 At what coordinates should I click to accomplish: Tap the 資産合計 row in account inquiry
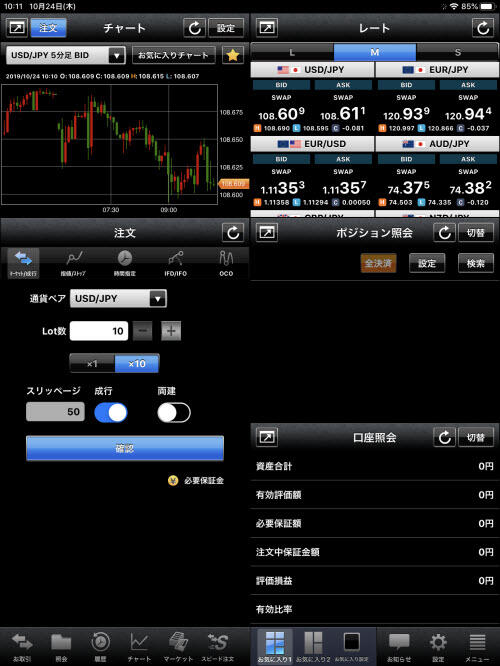(375, 466)
